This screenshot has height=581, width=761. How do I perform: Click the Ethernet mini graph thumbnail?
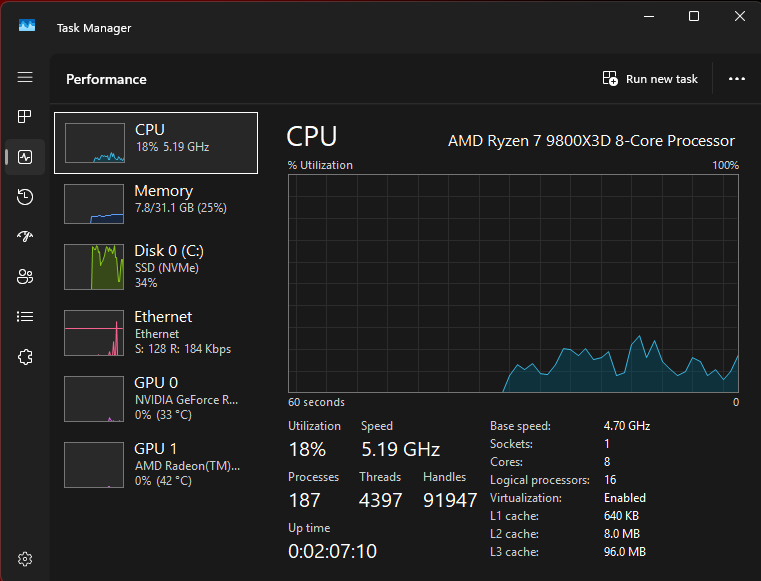[x=94, y=333]
